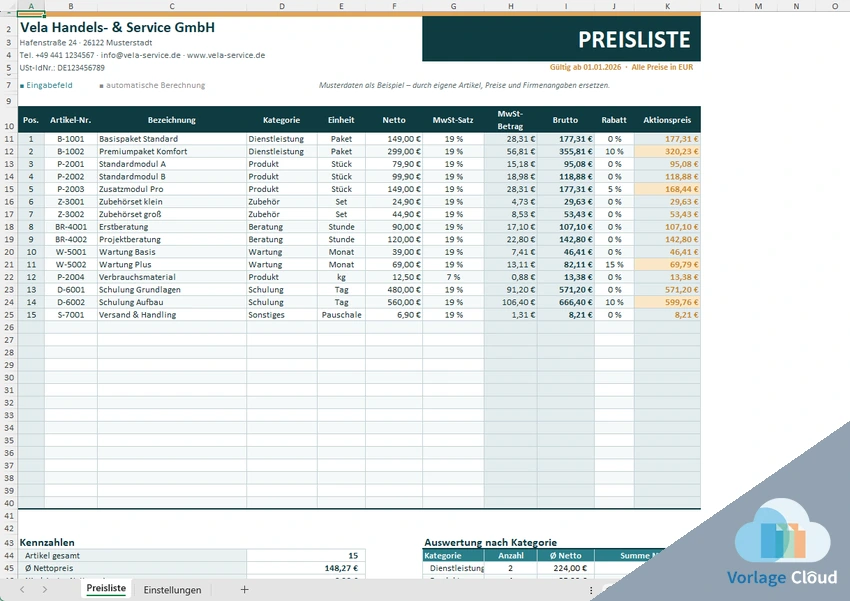
Task: Click column header C
Action: click(x=172, y=6)
